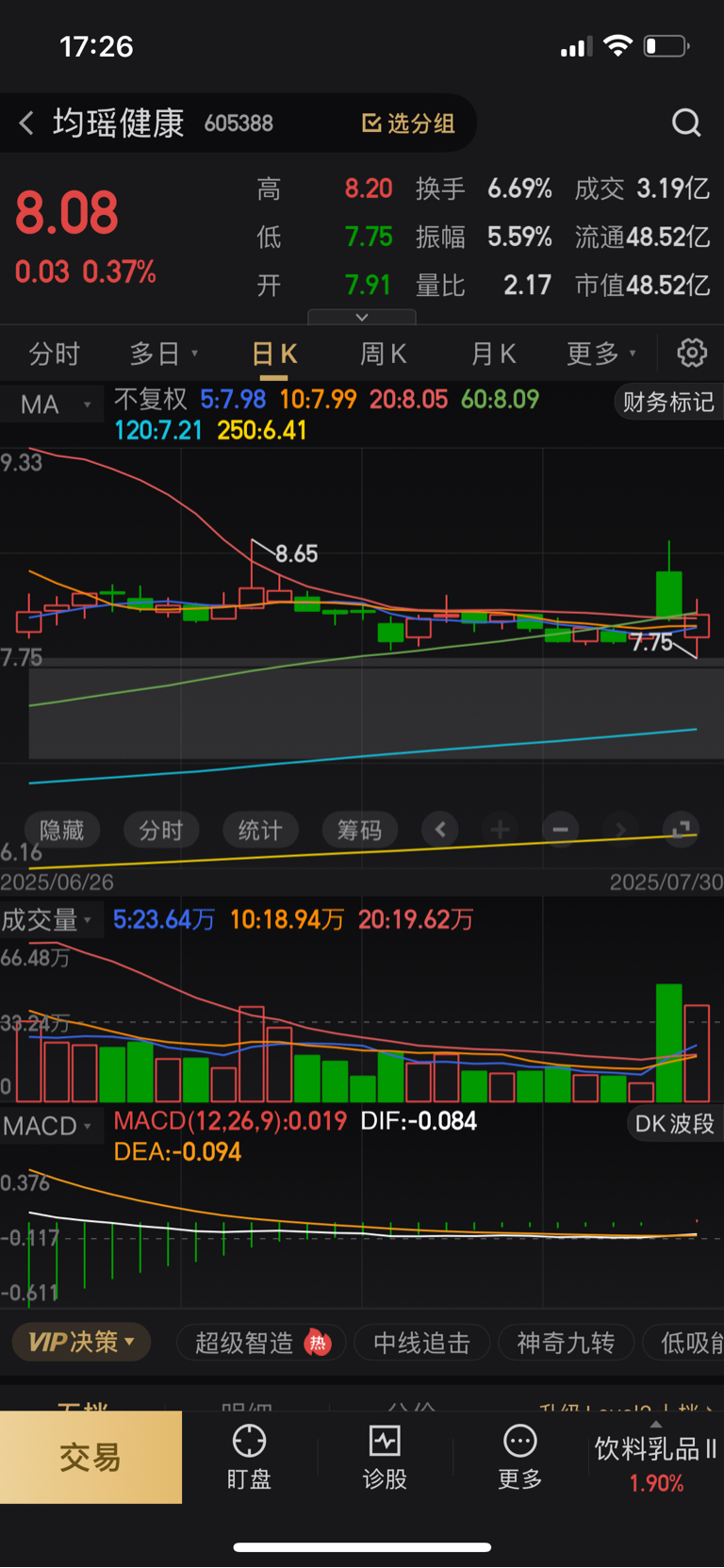Screen dimensions: 724x1568
Task: Tap the Wi-Fi status icon
Action: (x=617, y=45)
